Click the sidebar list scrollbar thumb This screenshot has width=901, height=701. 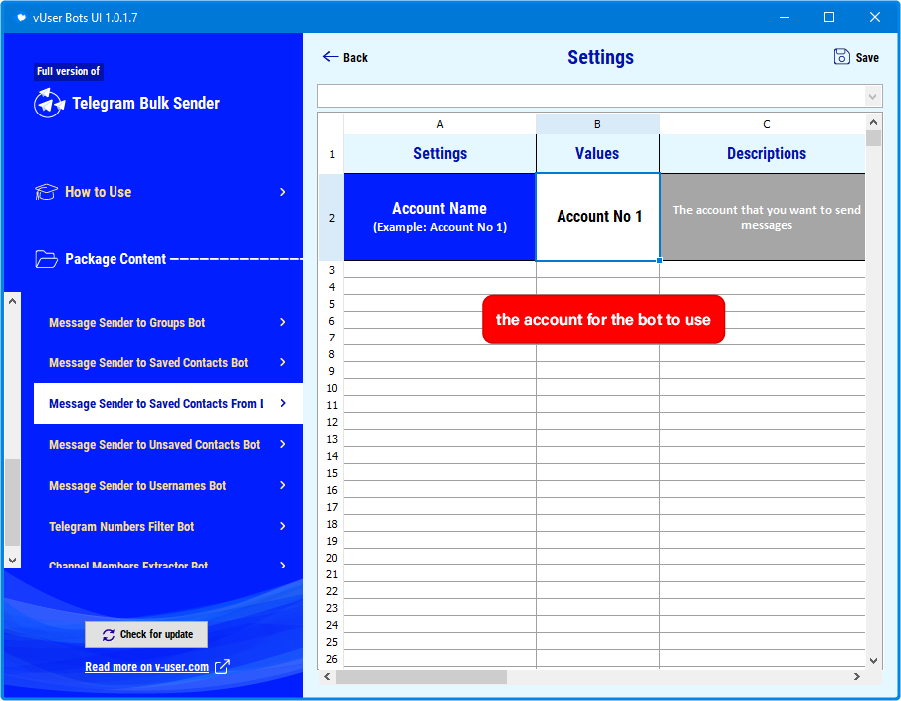(x=13, y=502)
